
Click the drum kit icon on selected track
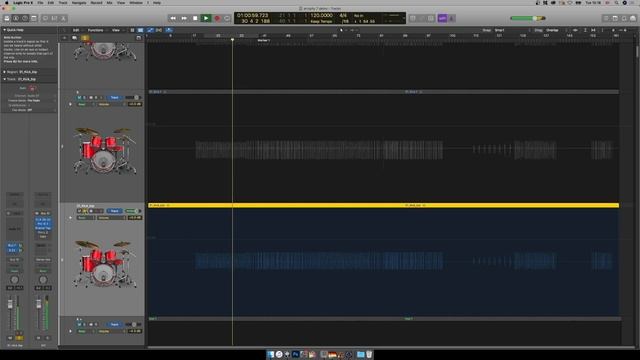coord(105,264)
